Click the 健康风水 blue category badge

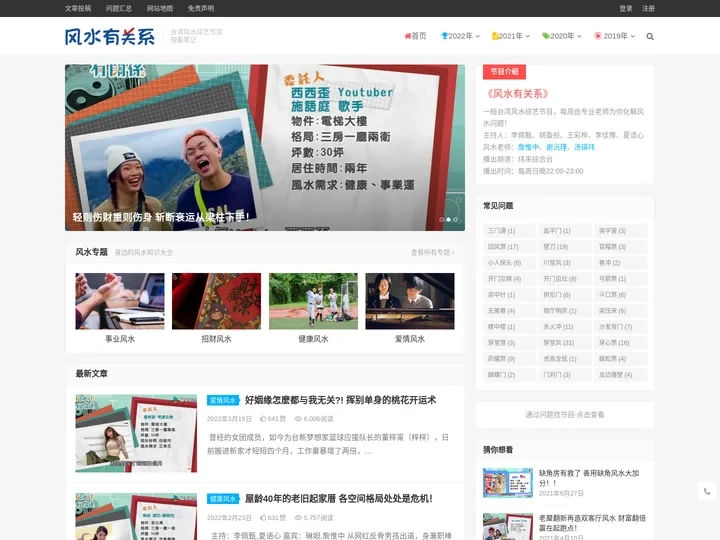click(x=223, y=499)
